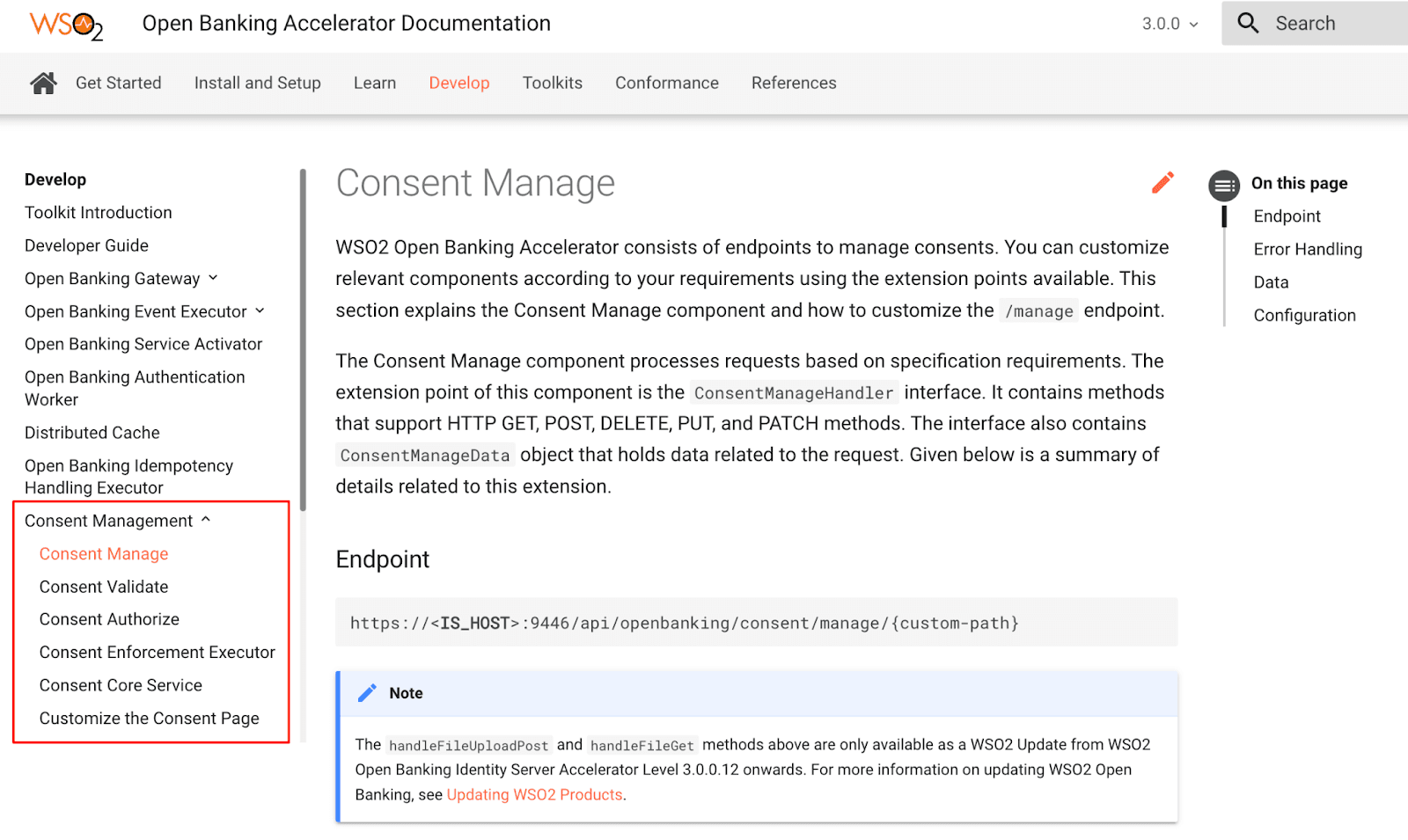Open Customize the Consent Page
The image size is (1408, 840).
[149, 719]
